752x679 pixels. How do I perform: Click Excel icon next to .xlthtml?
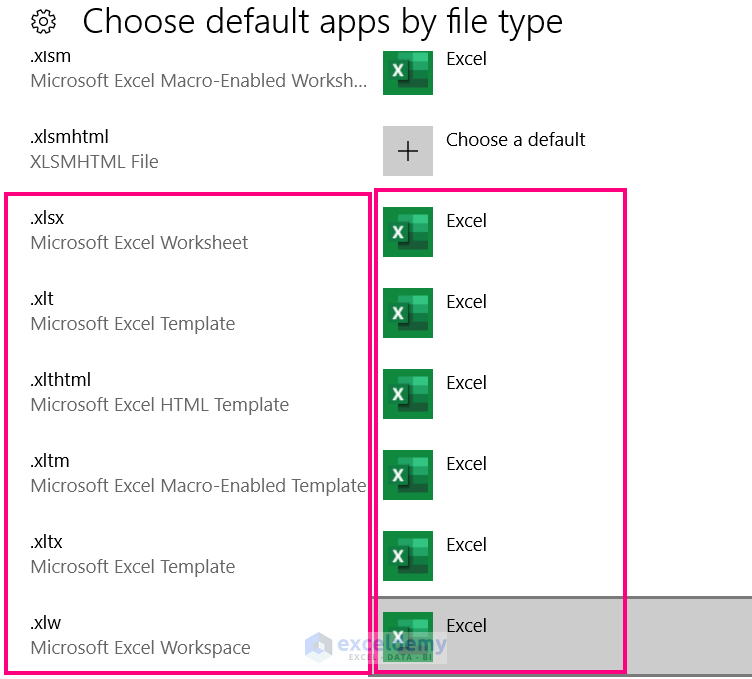[408, 394]
